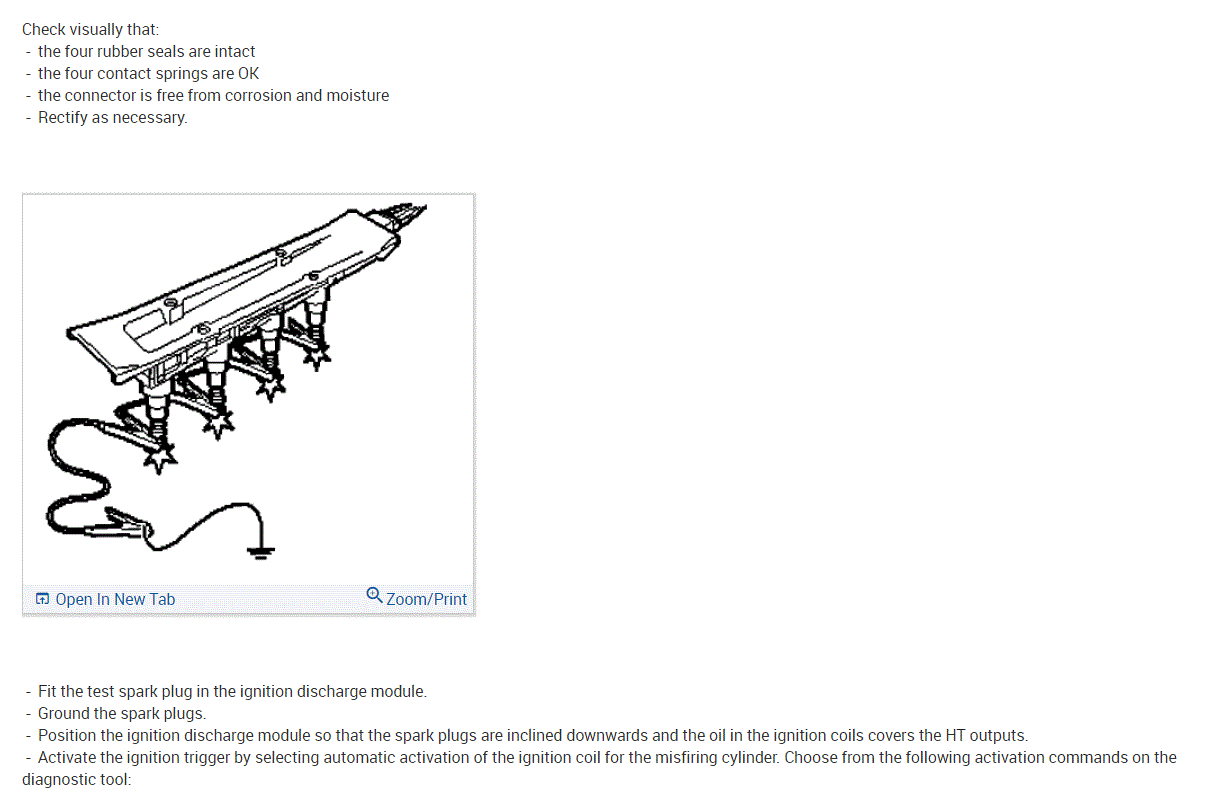
Task: Click the 'Activate the ignition trigger' instruction
Action: click(607, 758)
